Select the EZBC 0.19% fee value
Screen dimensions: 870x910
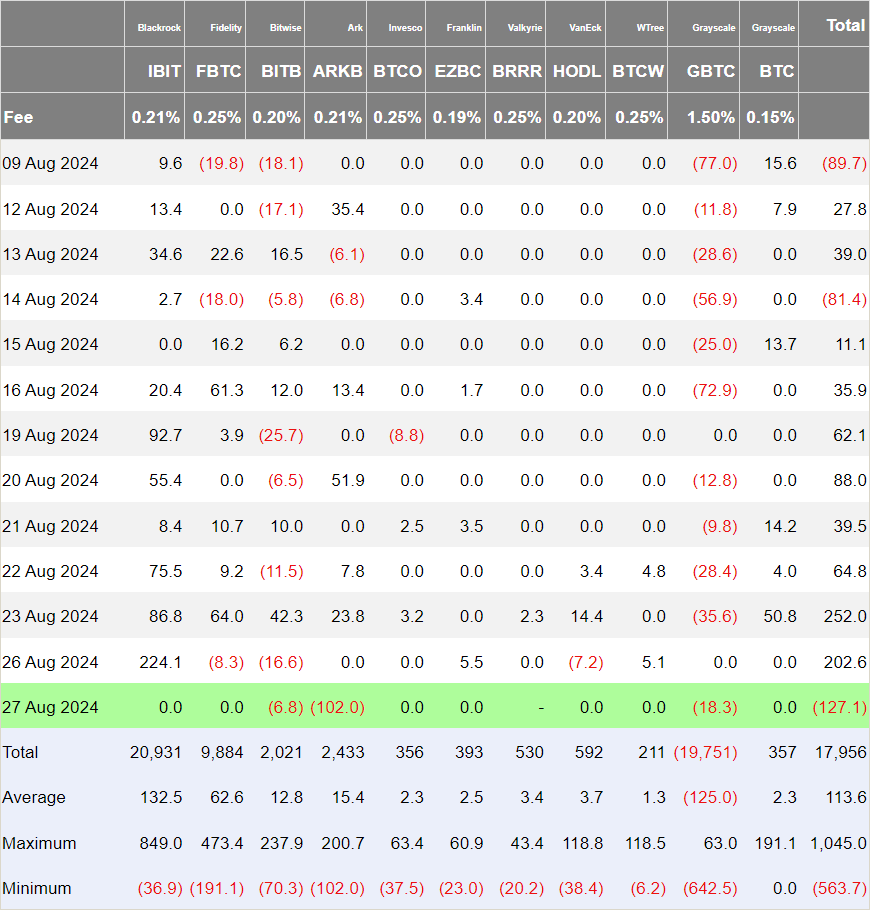point(457,117)
